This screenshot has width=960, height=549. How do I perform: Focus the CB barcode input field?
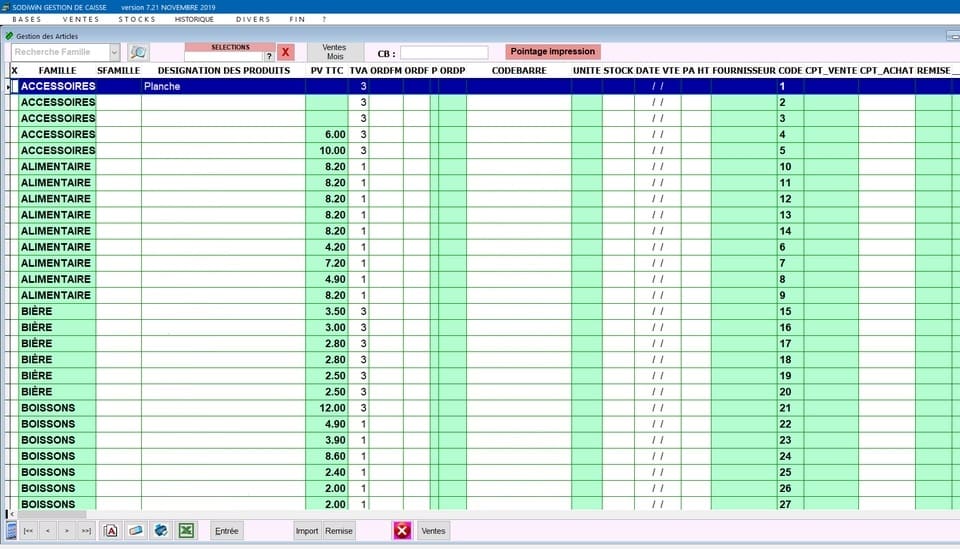444,53
